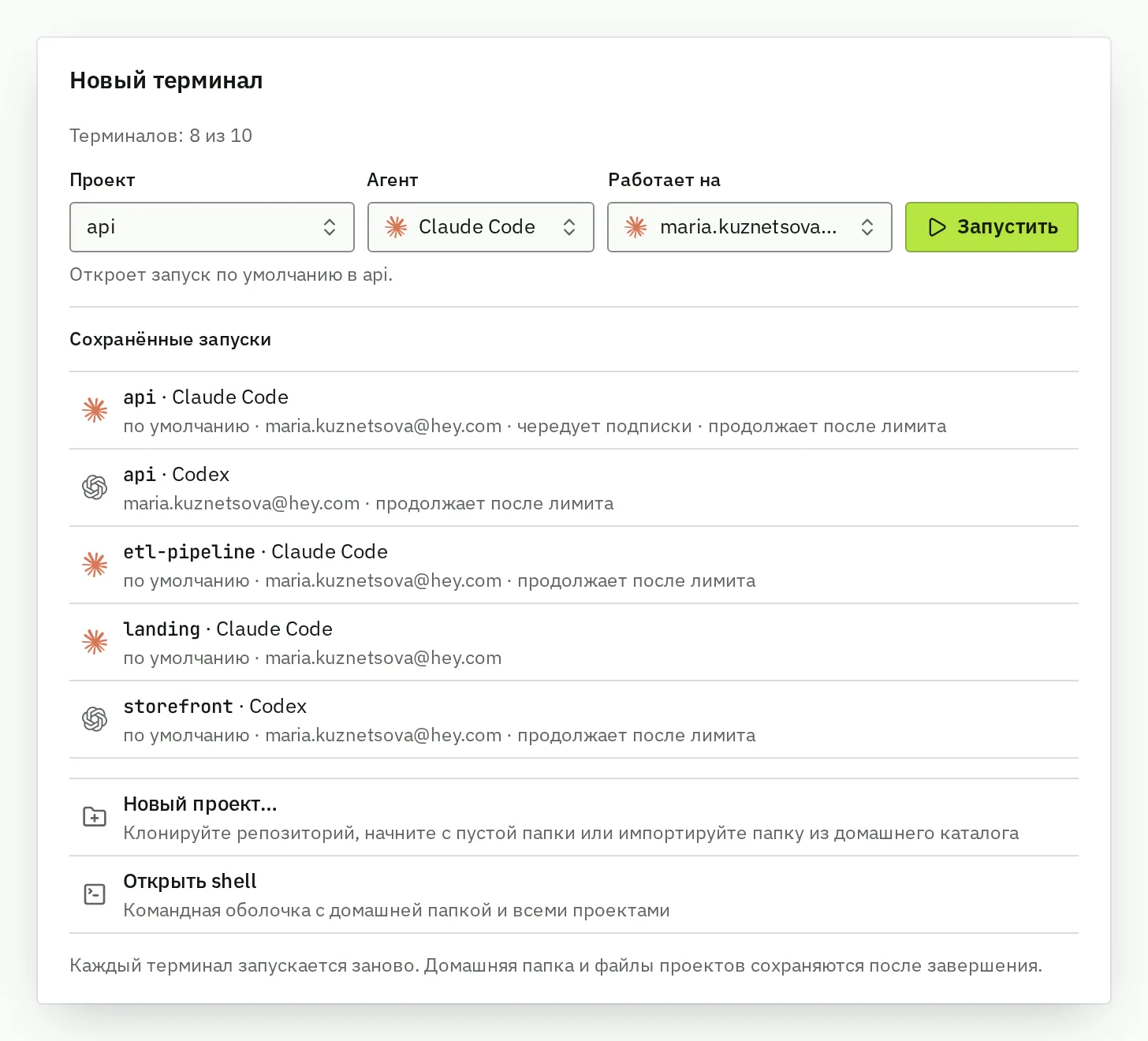Viewport: 1148px width, 1041px height.
Task: Click the Claude icon of landing row
Action: 95,642
